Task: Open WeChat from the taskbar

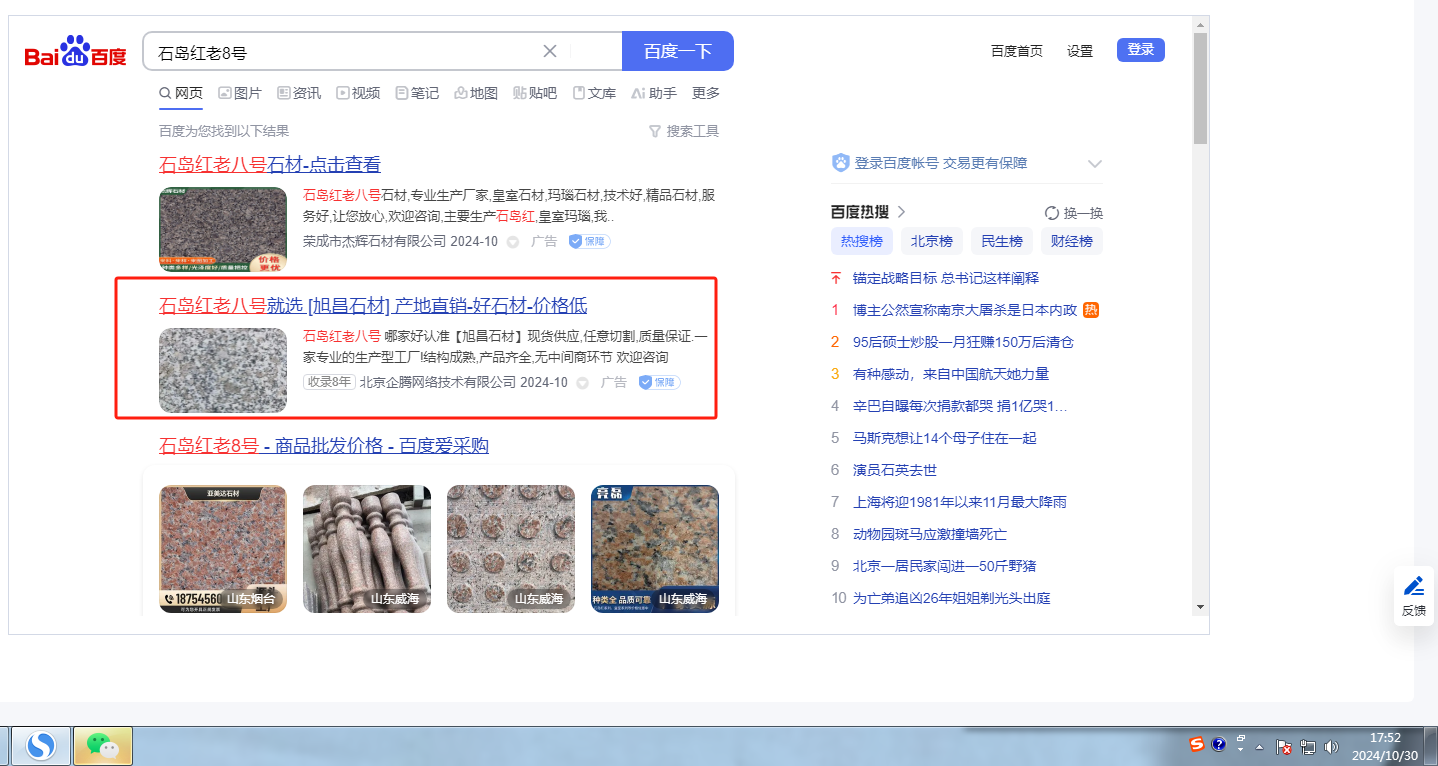Action: pos(102,745)
